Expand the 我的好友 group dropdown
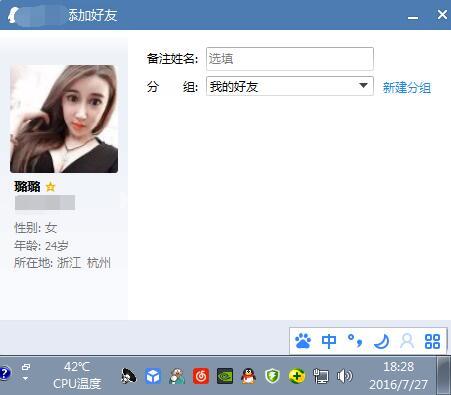 click(290, 86)
